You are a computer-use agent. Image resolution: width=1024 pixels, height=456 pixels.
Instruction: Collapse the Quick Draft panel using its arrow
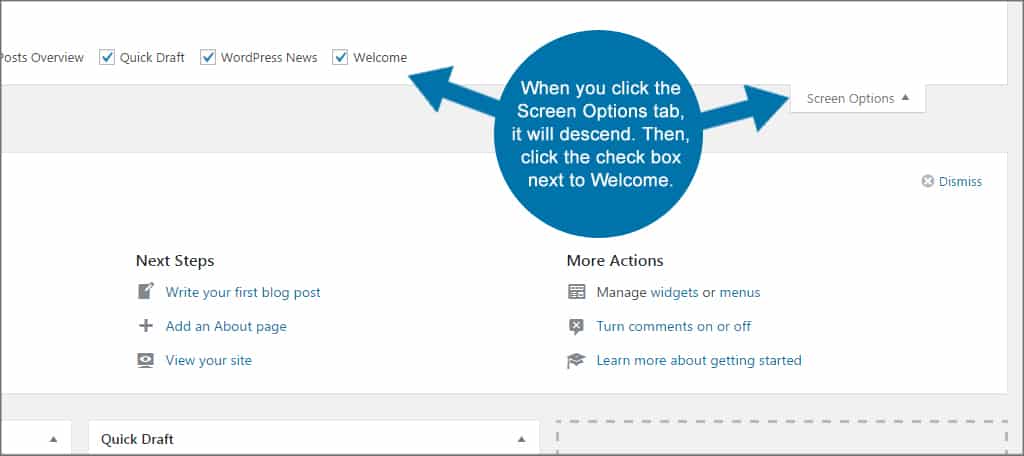pyautogui.click(x=520, y=439)
